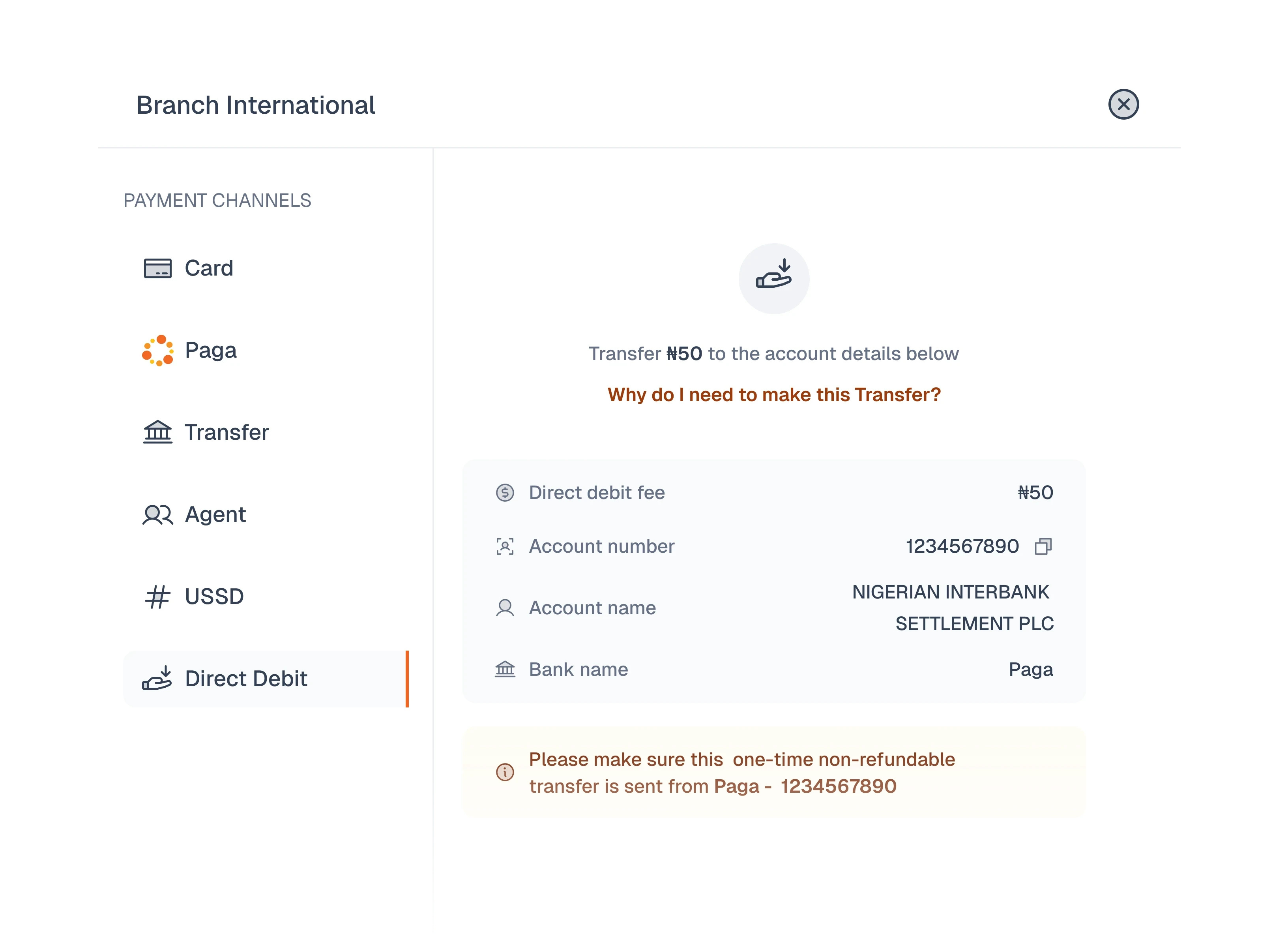Click the large direct debit circle icon
Screen dimensions: 1288x938
pyautogui.click(x=773, y=279)
